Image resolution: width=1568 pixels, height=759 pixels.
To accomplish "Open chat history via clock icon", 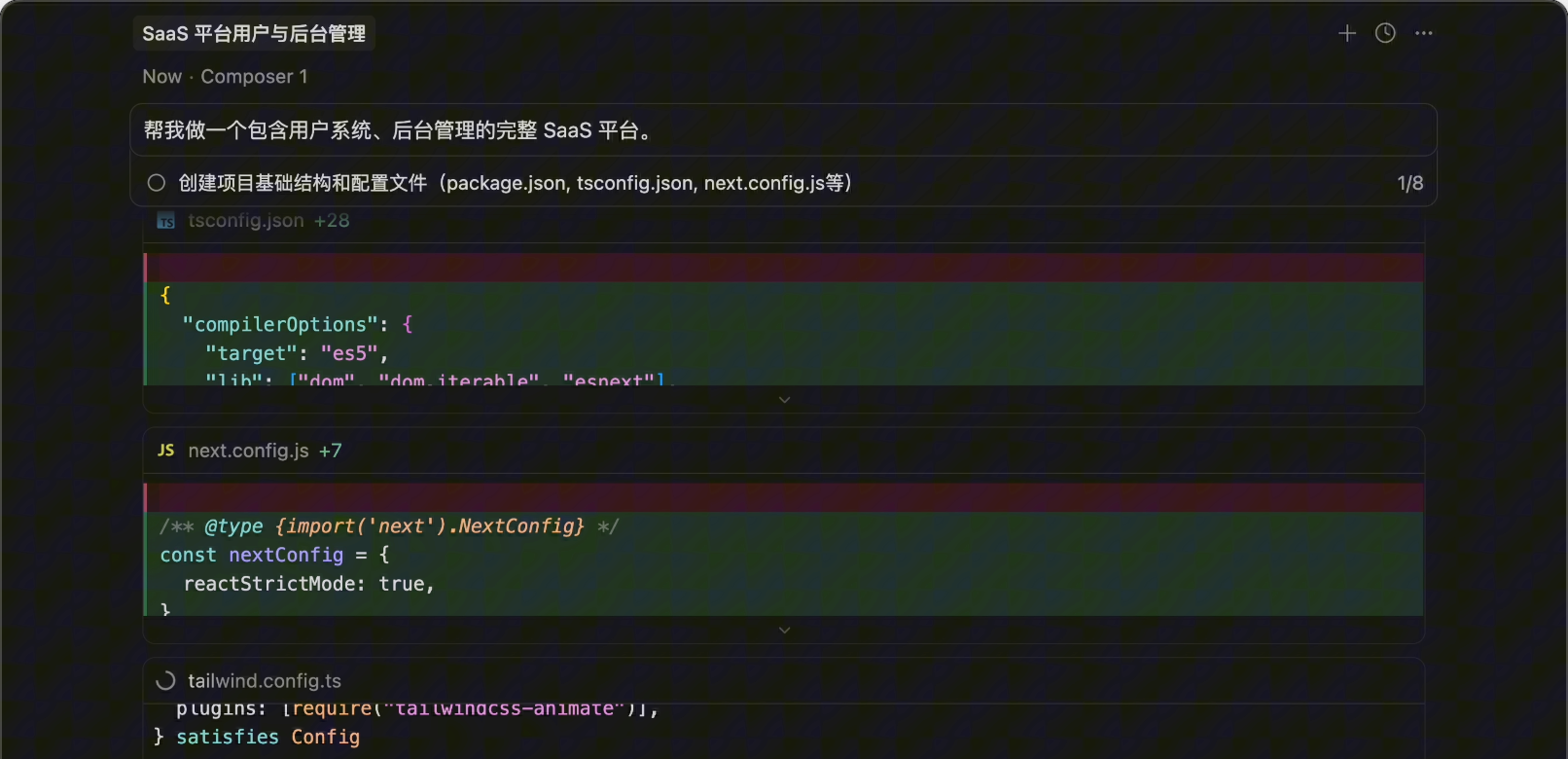I will 1385,34.
